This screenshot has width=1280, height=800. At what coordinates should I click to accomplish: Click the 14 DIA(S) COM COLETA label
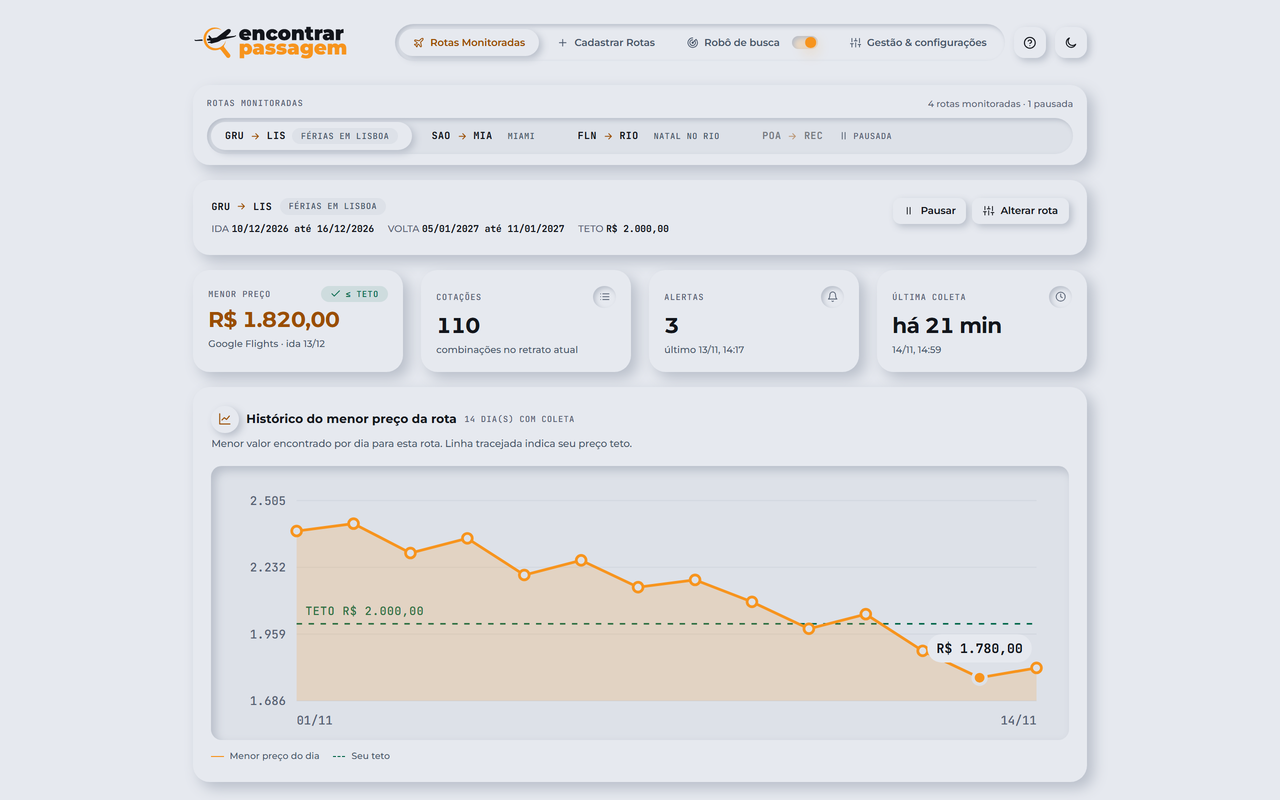pos(519,419)
